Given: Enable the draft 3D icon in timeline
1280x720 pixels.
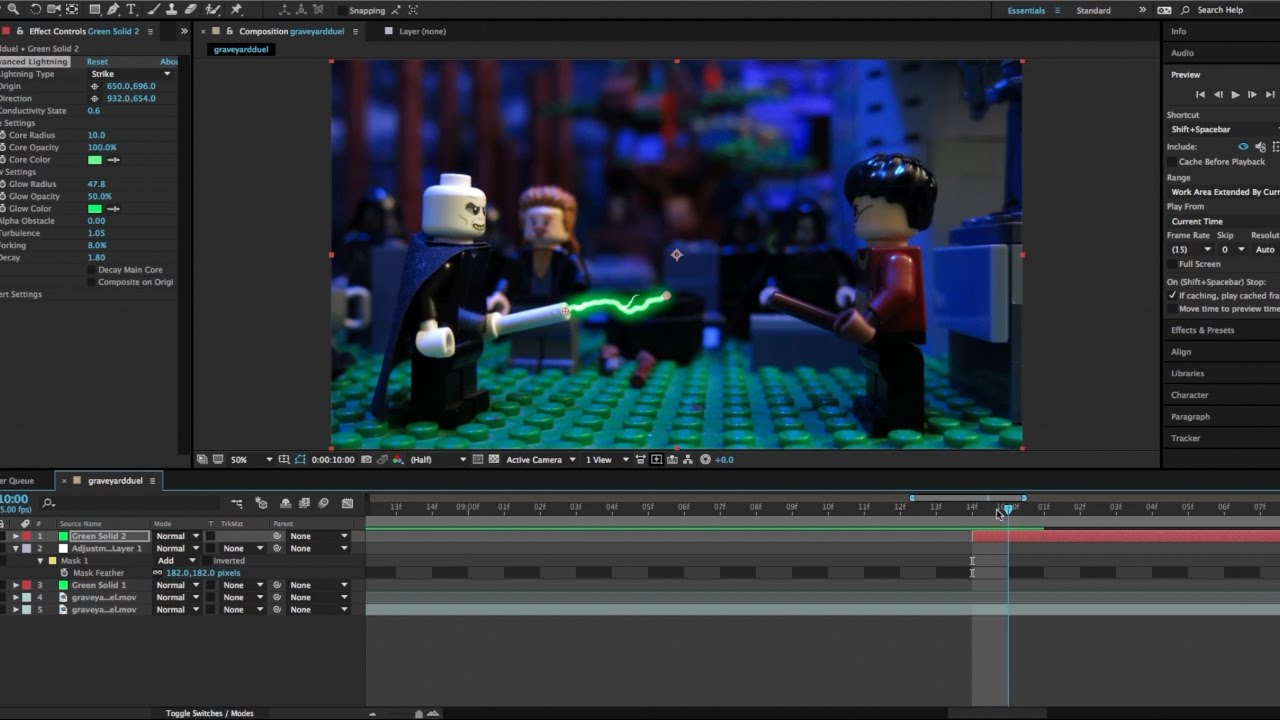Looking at the screenshot, I should click(261, 503).
